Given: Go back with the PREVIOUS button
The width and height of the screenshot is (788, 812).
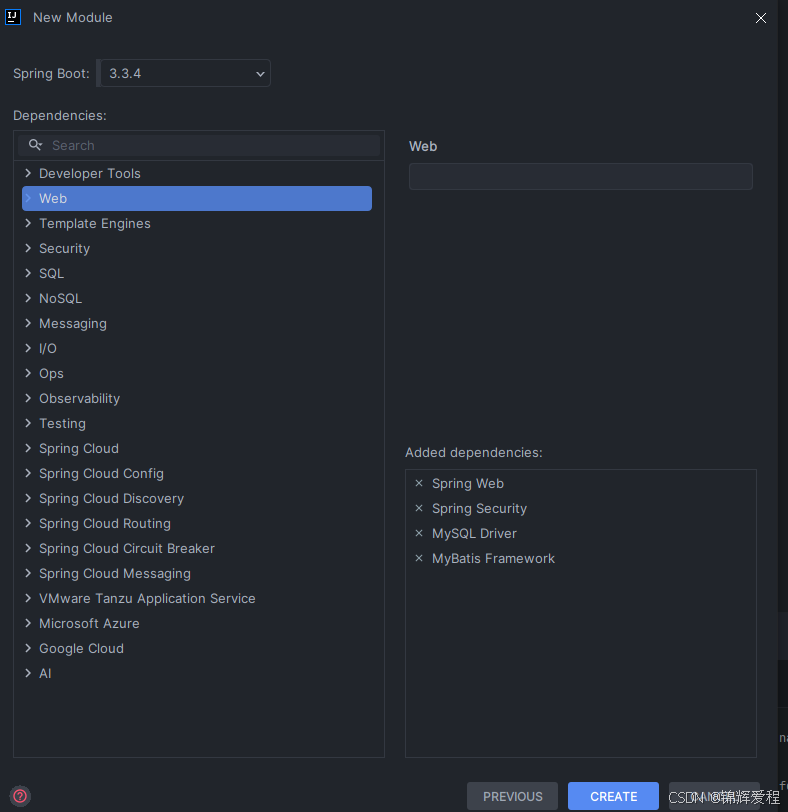Looking at the screenshot, I should tap(513, 796).
